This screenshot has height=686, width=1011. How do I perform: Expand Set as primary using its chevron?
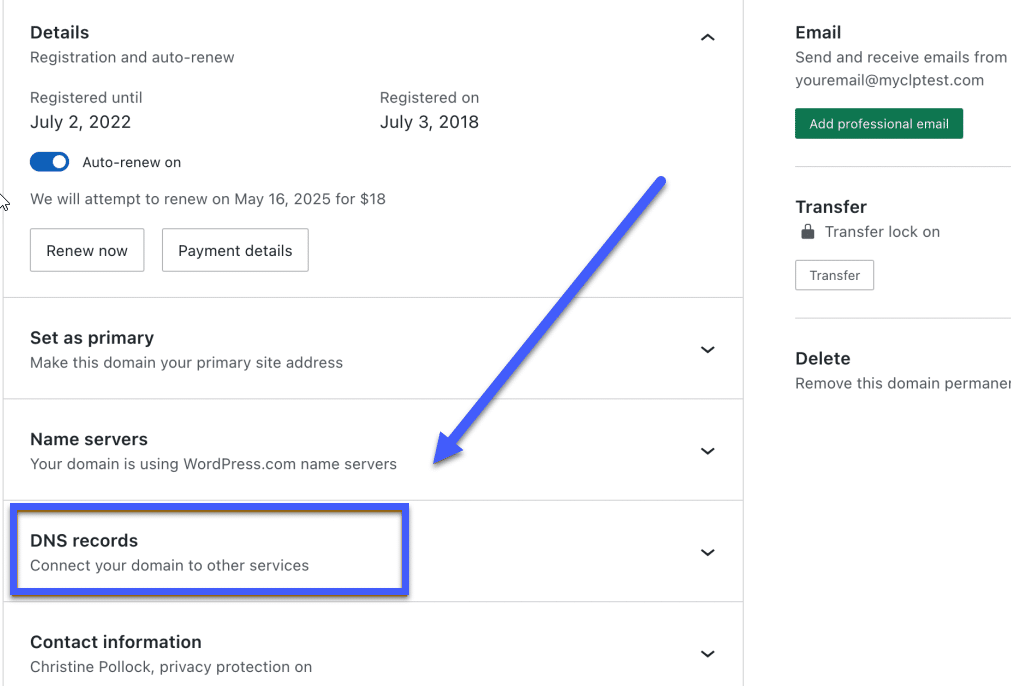pos(708,350)
